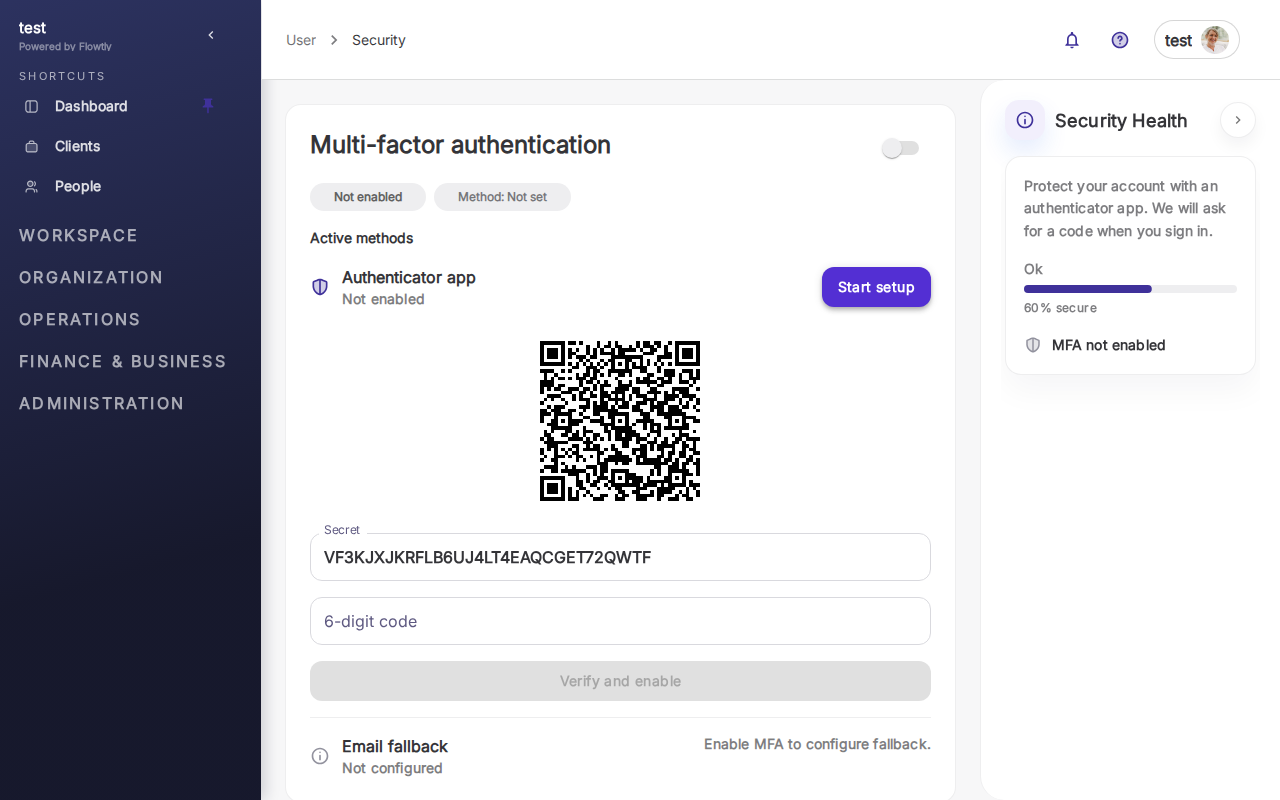Open the test user account menu
1280x800 pixels.
point(1197,40)
